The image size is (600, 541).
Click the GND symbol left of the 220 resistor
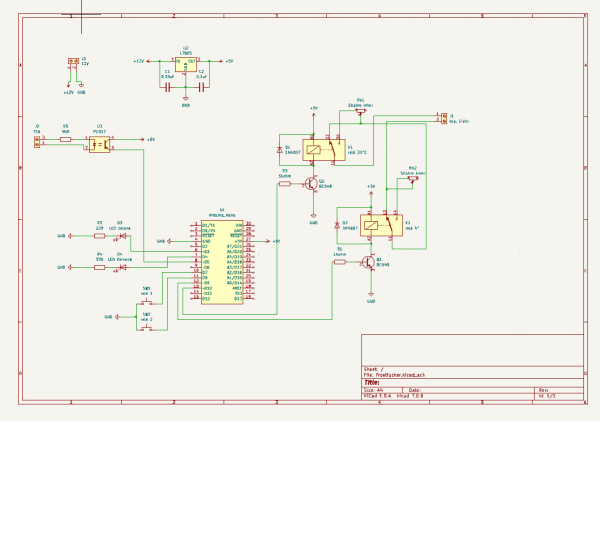tap(70, 236)
